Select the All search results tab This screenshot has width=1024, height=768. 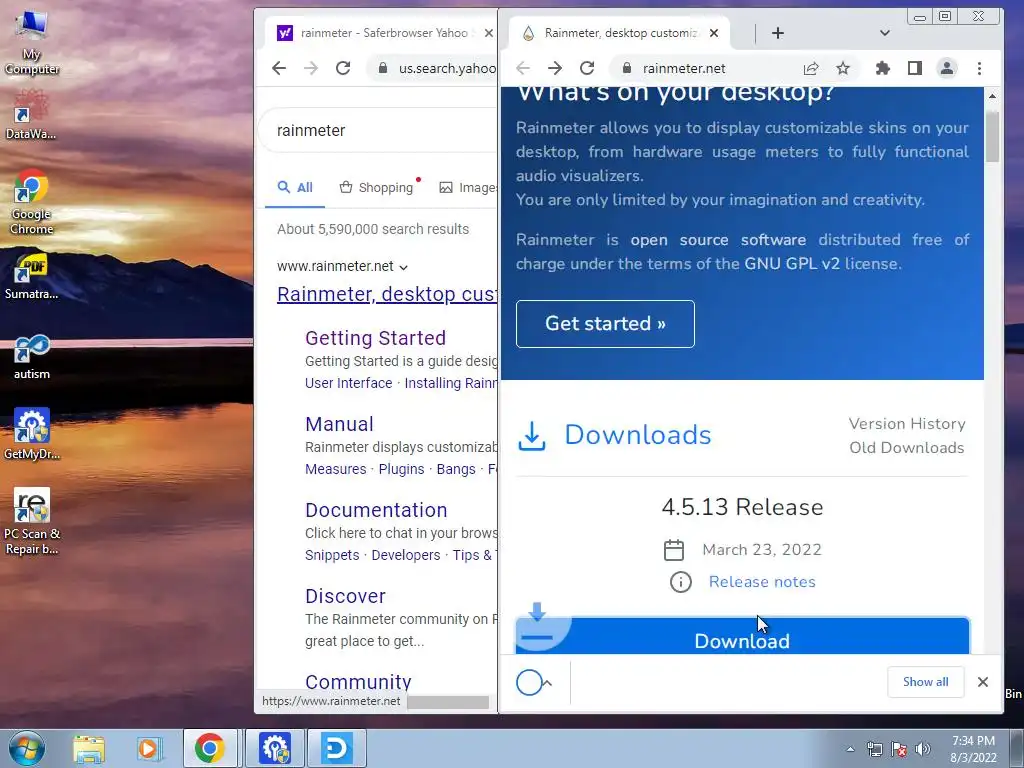coord(295,187)
